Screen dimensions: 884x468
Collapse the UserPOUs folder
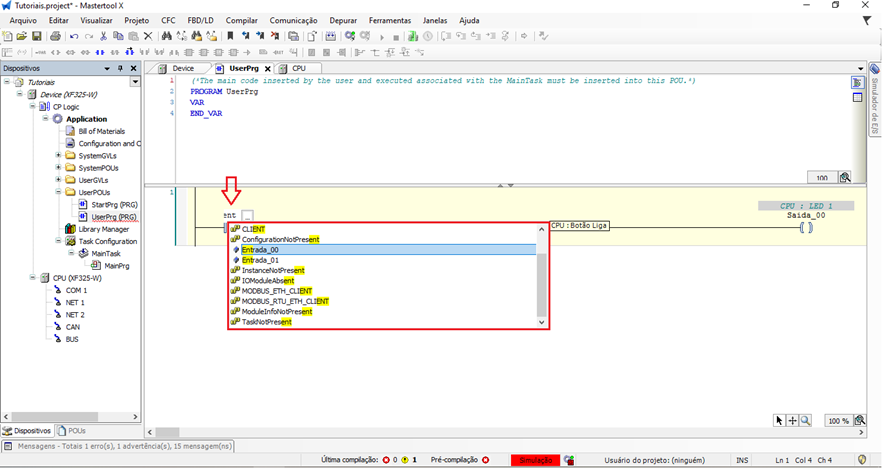pos(59,192)
